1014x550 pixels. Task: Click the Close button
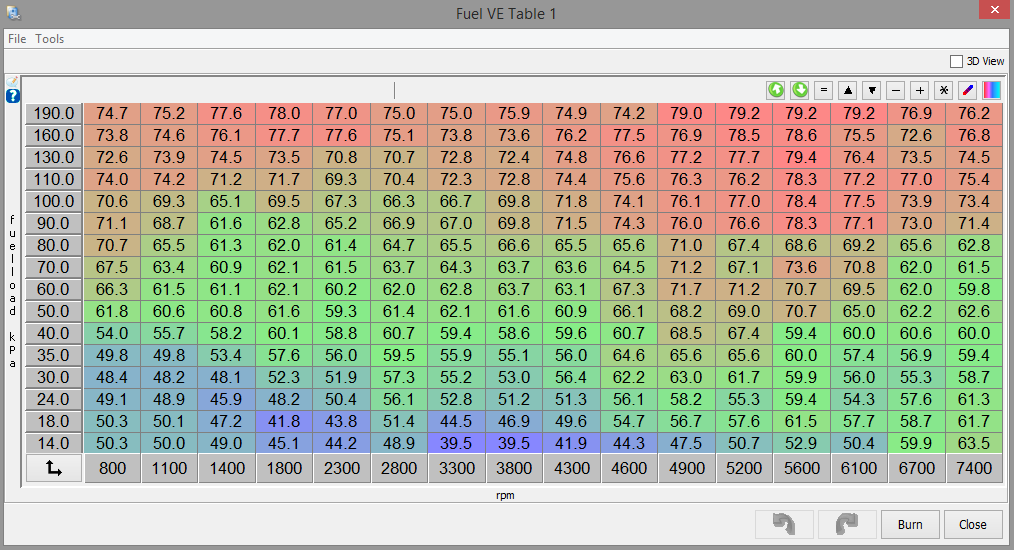973,524
